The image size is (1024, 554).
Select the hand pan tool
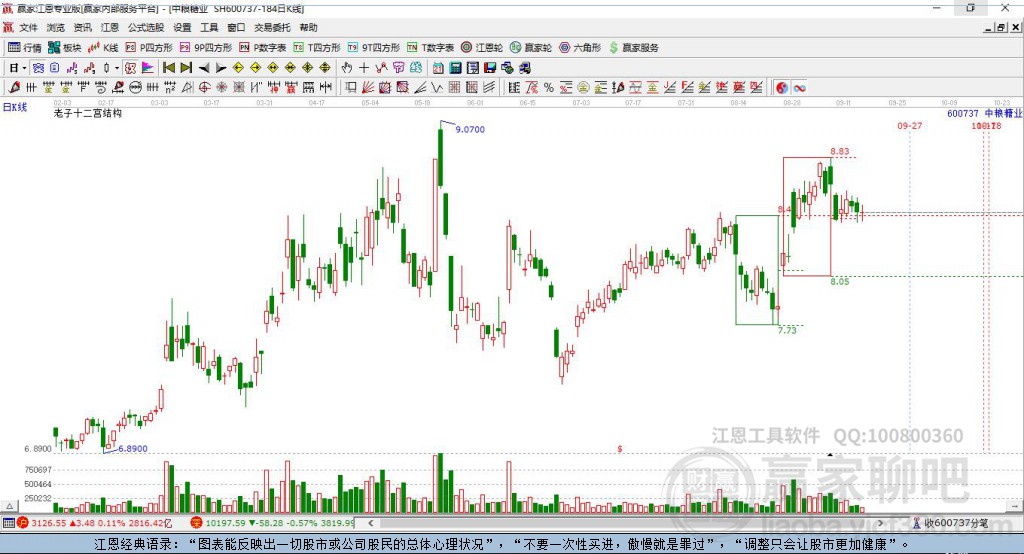point(347,67)
